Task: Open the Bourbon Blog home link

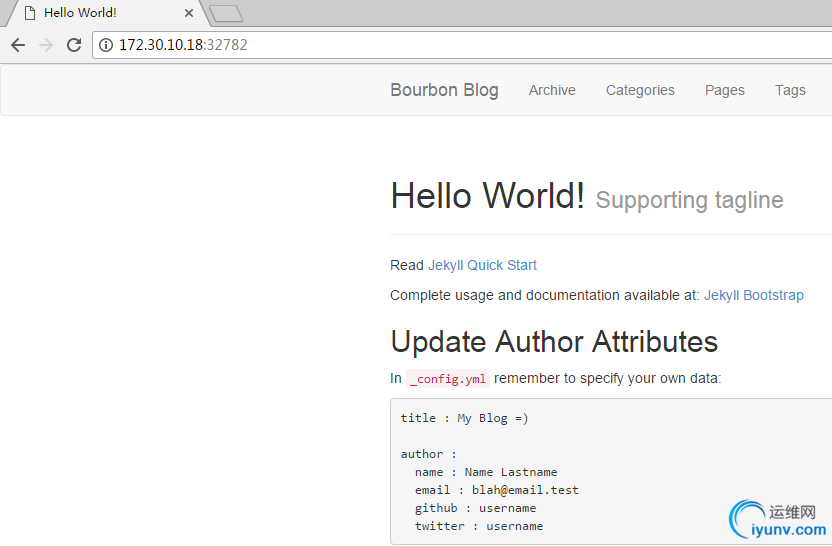Action: click(x=444, y=90)
